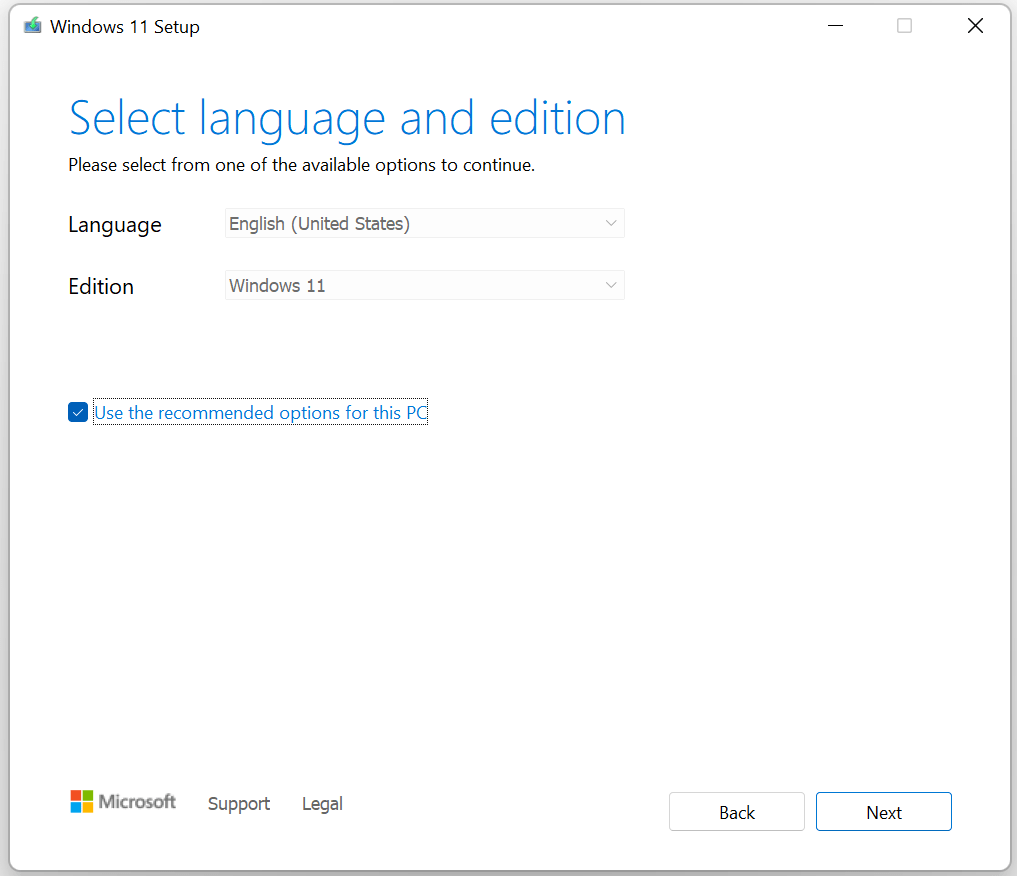Click the Back button

(x=737, y=811)
